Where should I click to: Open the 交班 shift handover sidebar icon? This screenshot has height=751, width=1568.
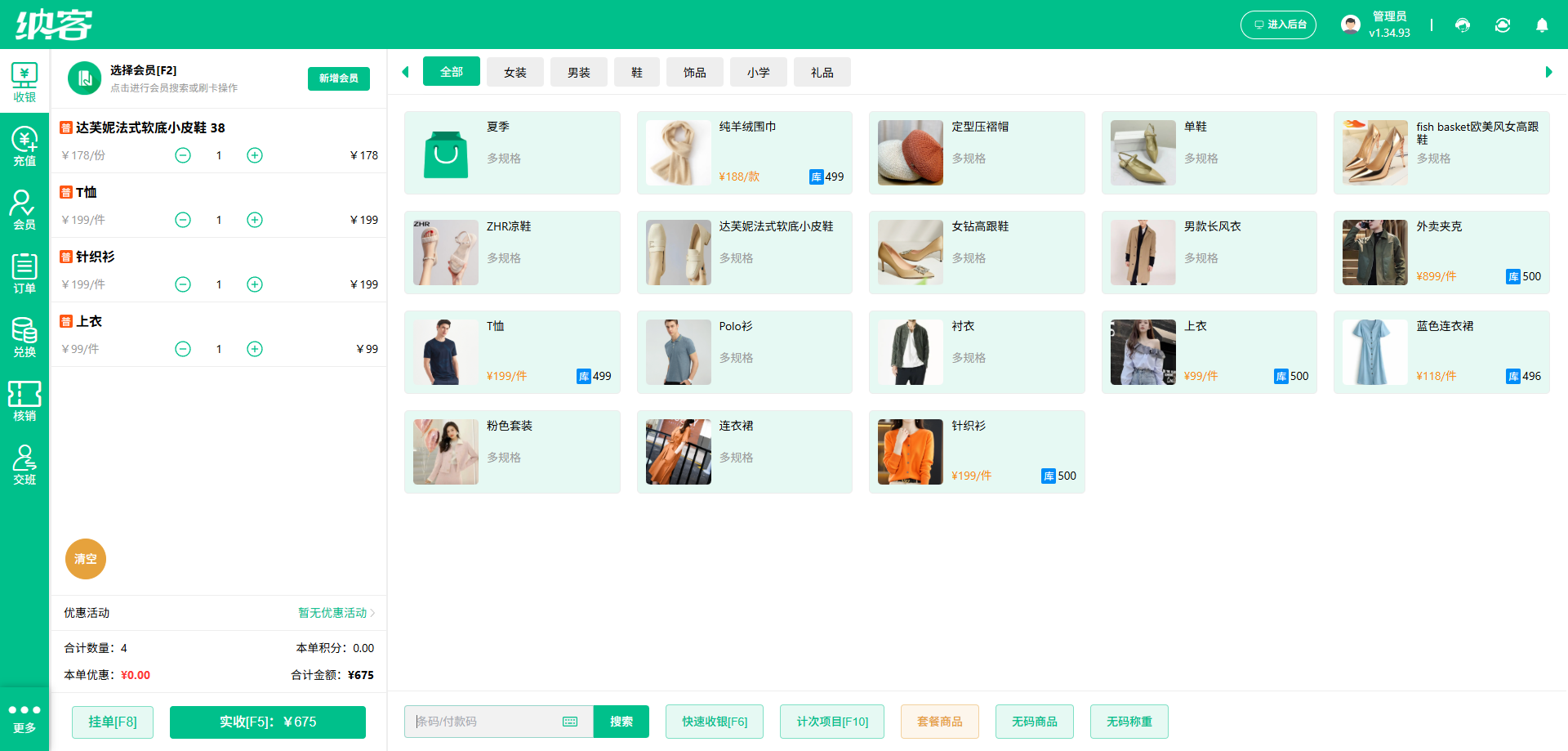[24, 464]
